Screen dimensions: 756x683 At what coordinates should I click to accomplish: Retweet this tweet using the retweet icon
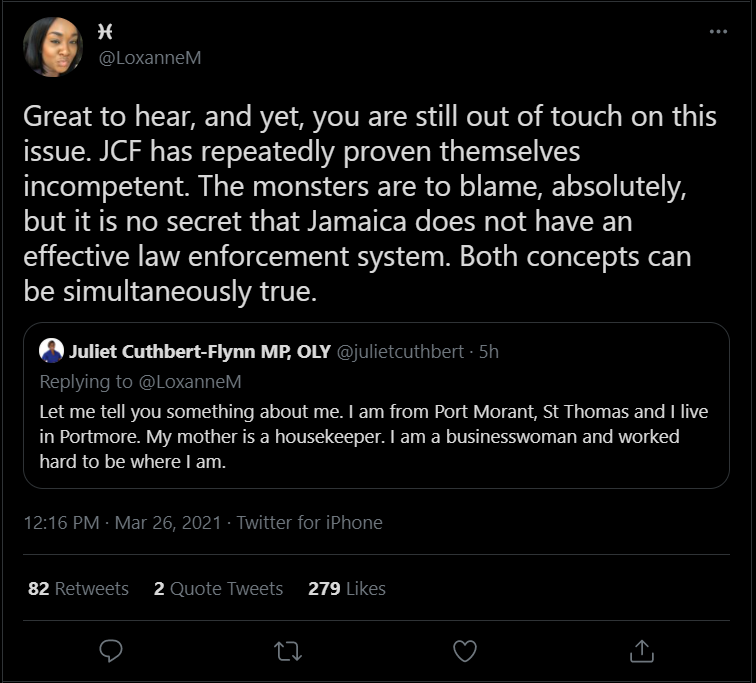288,650
